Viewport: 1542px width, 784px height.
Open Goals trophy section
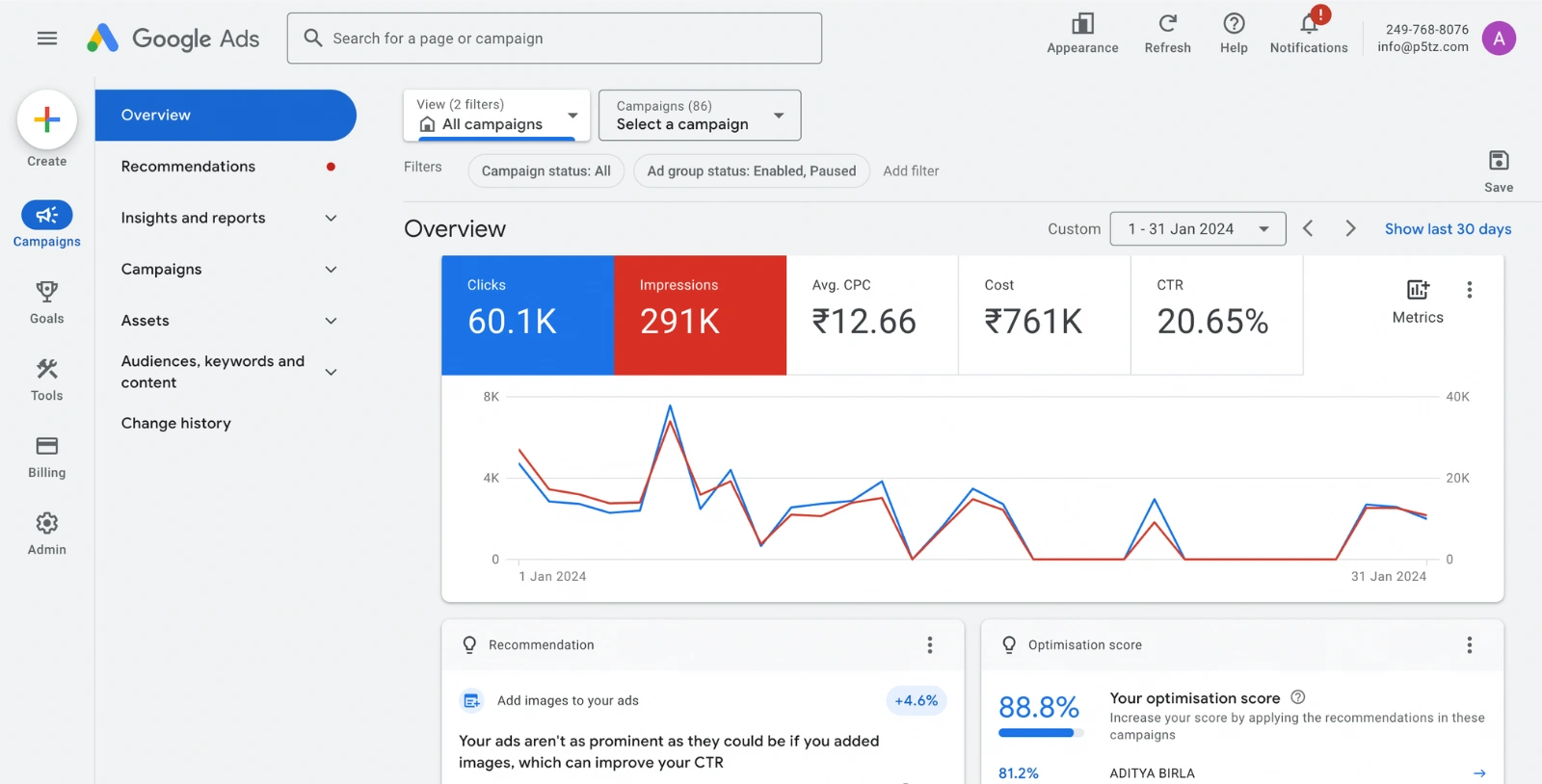[x=47, y=292]
